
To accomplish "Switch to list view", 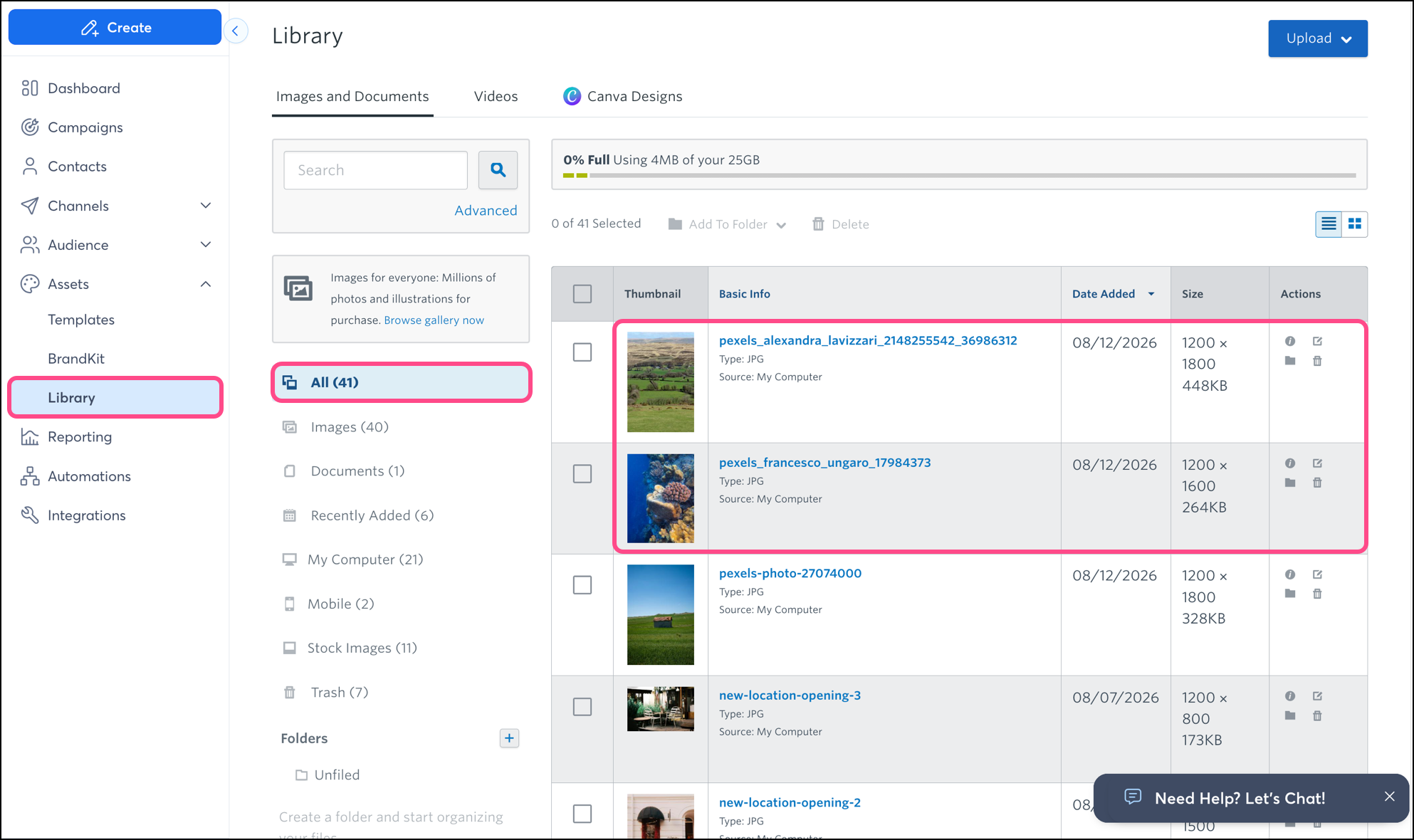I will click(1329, 224).
